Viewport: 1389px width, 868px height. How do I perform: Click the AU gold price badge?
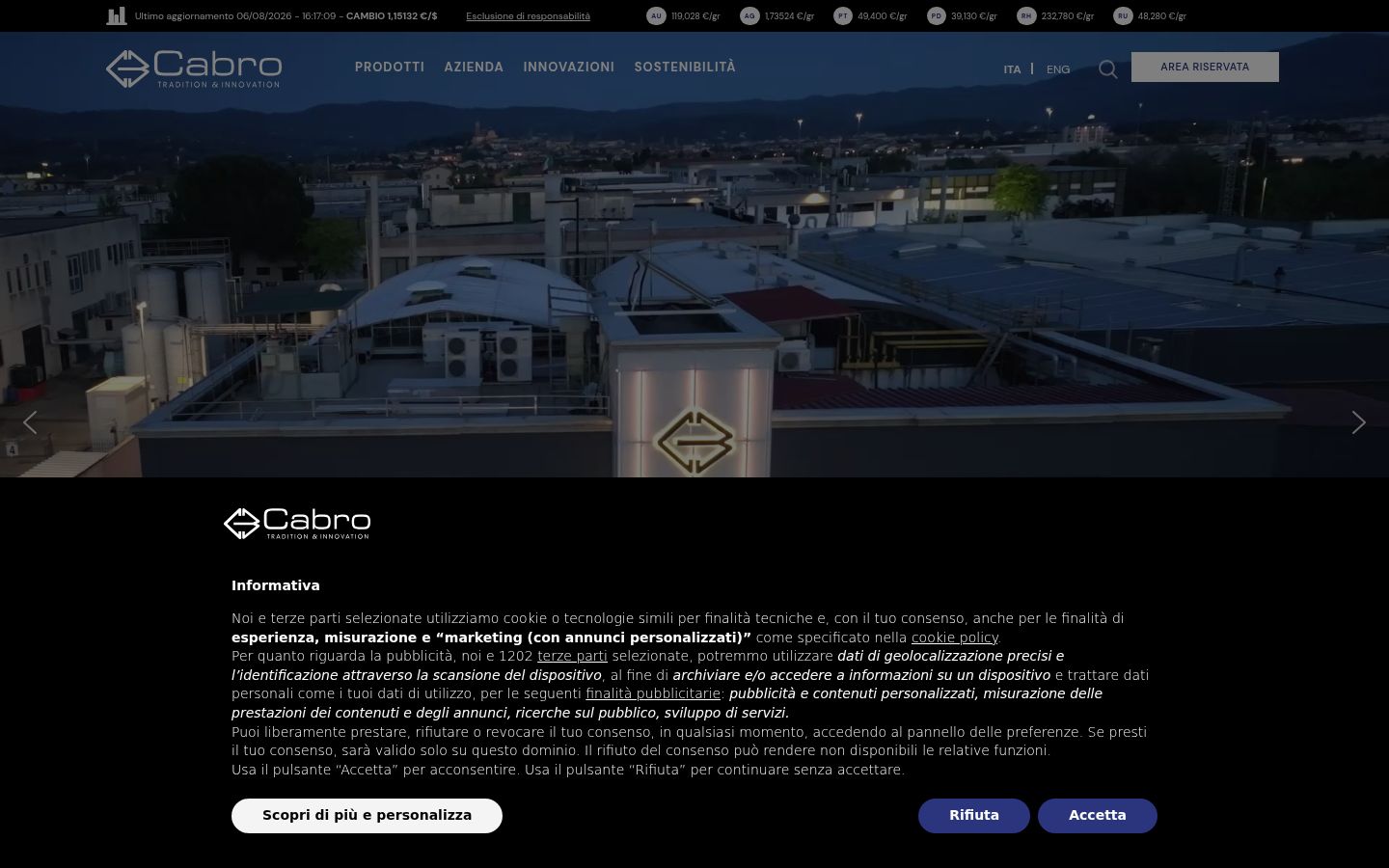(x=656, y=16)
